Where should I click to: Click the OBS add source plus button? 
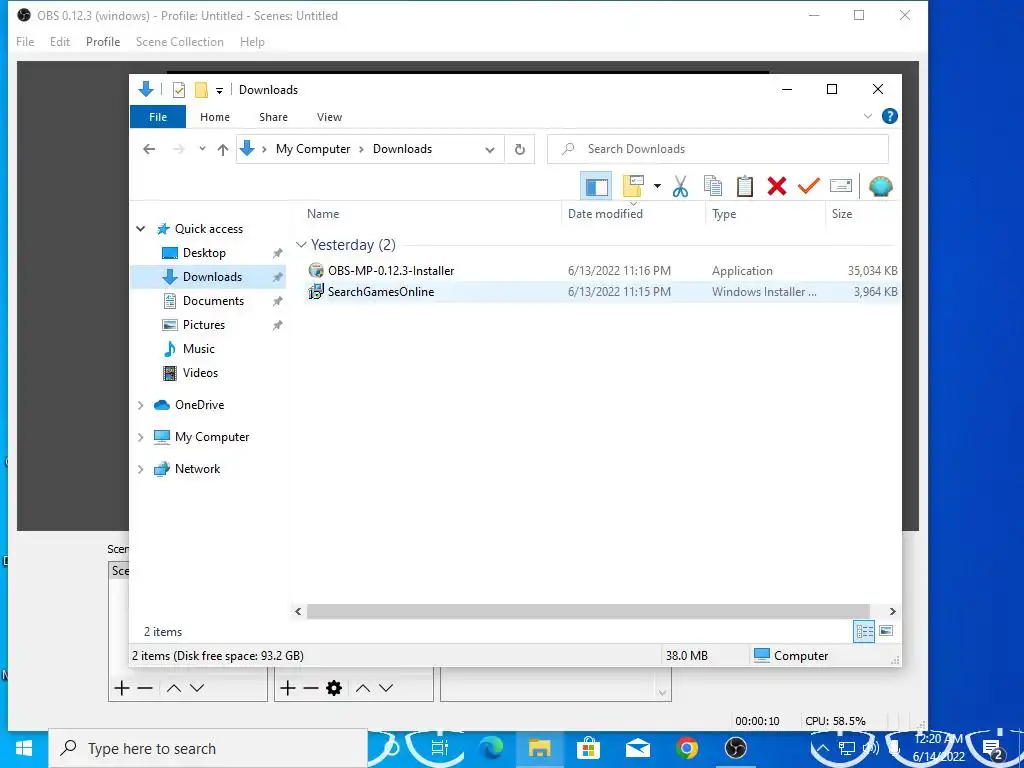[x=287, y=688]
